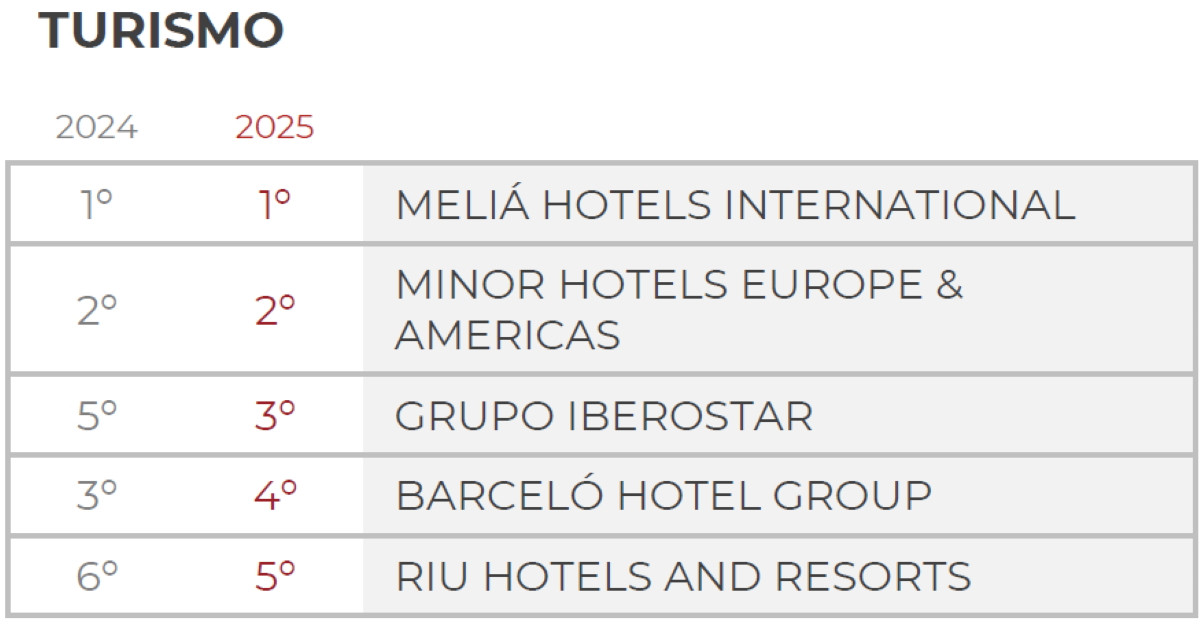Click Meliá's gray 2024 rank 1º
Viewport: 1200px width, 628px height.
(x=96, y=205)
